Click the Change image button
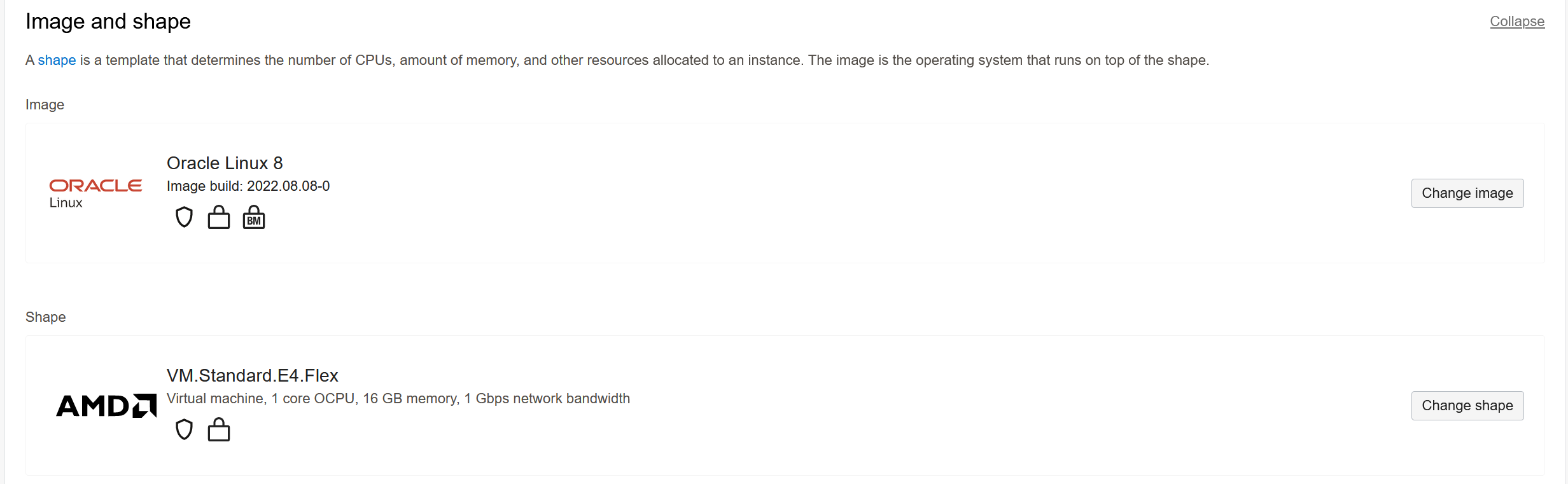Viewport: 1568px width, 484px height. (x=1467, y=193)
